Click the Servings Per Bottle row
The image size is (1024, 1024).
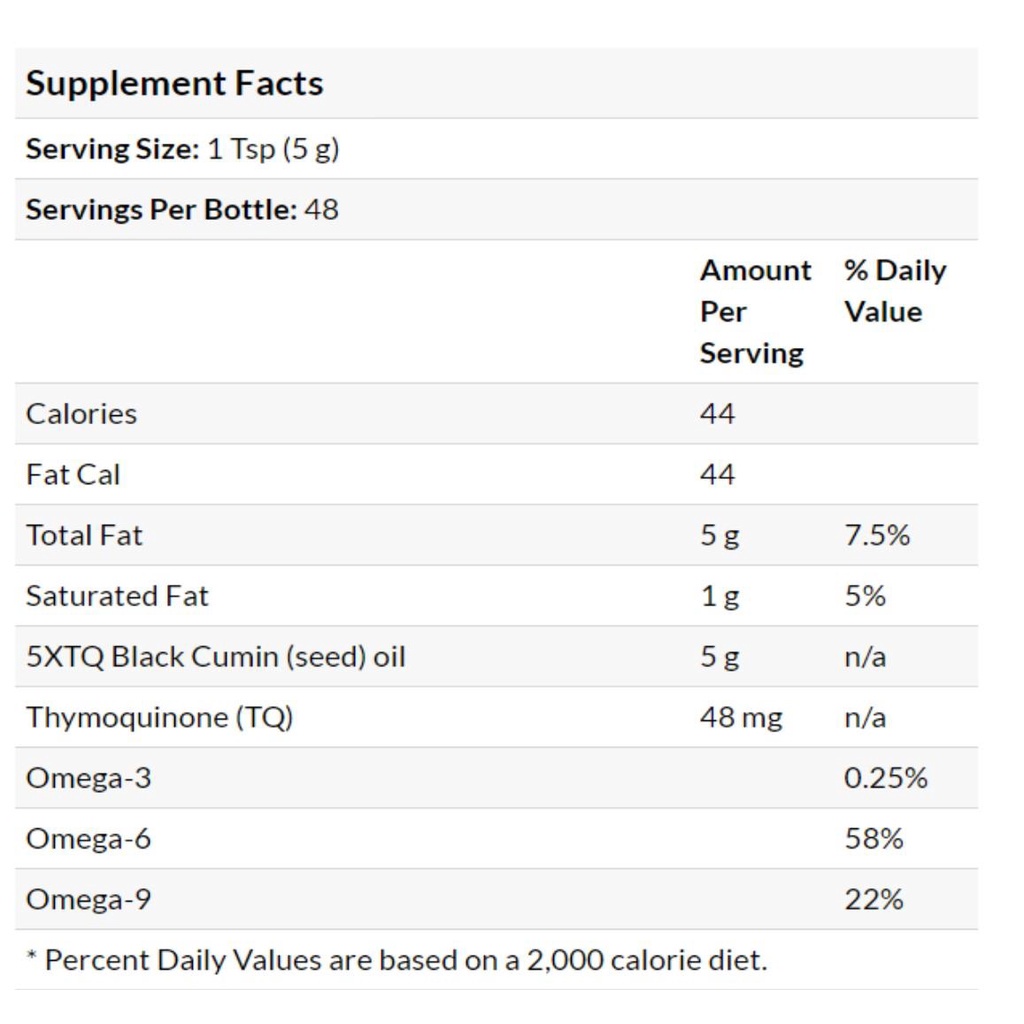pos(182,210)
